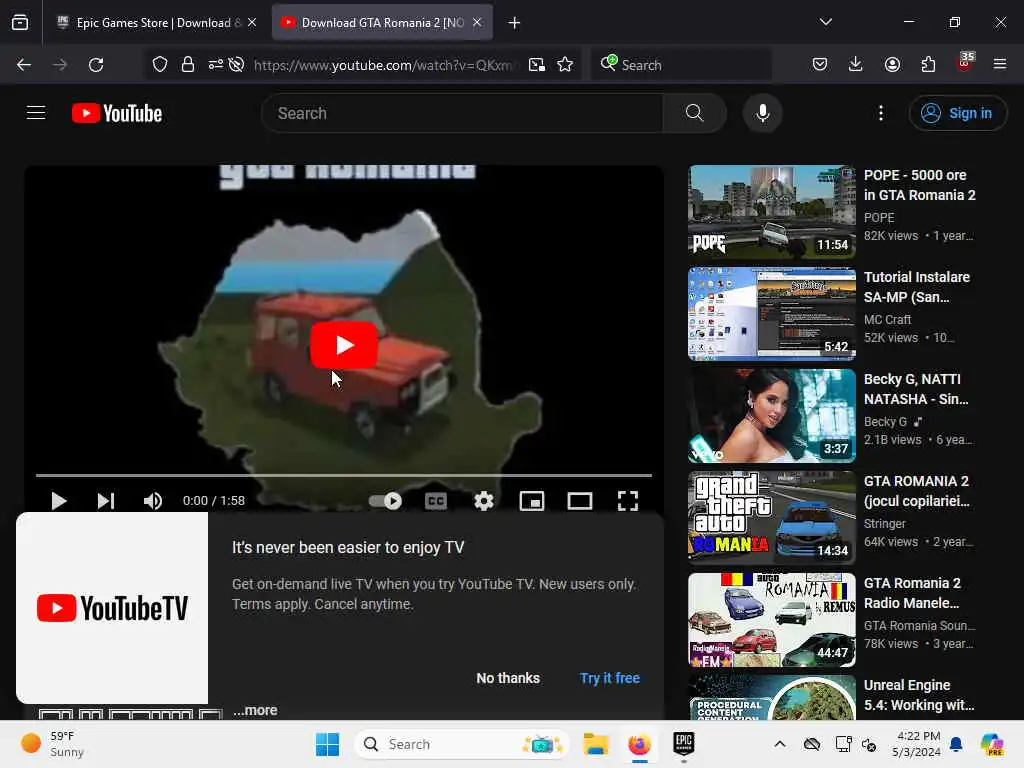Open YouTube settings three-dot menu
1024x768 pixels.
(x=881, y=113)
